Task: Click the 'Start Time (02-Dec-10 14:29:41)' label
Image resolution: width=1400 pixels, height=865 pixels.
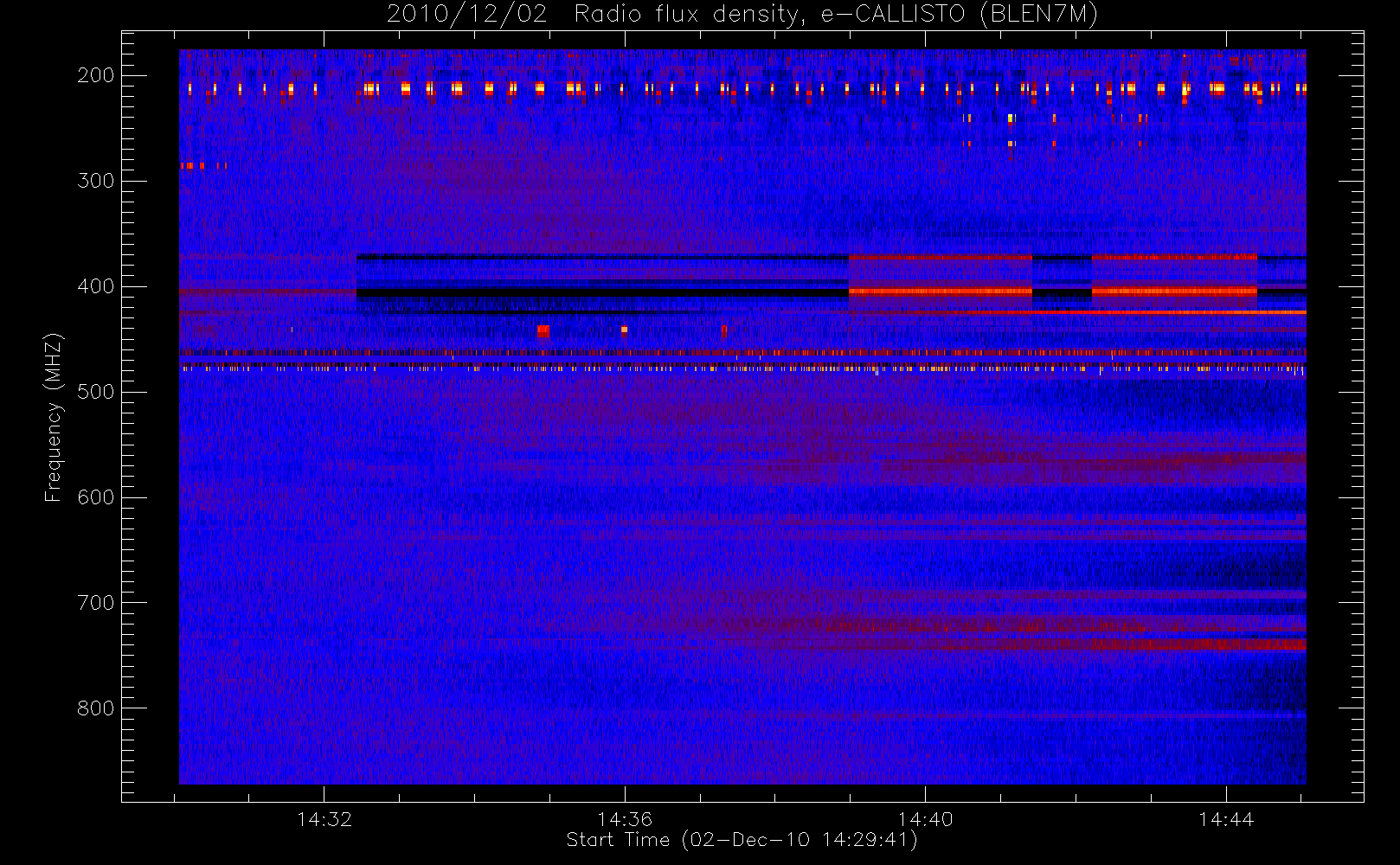Action: click(742, 840)
